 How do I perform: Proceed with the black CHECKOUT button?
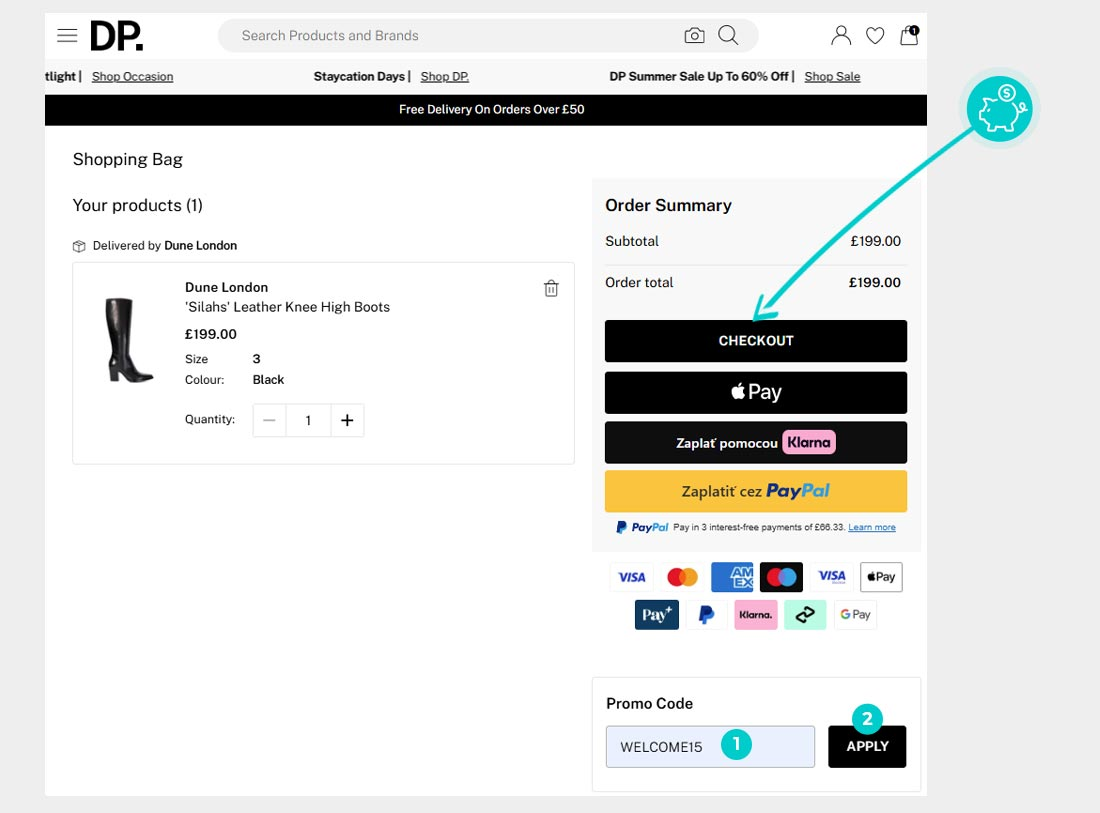point(756,341)
